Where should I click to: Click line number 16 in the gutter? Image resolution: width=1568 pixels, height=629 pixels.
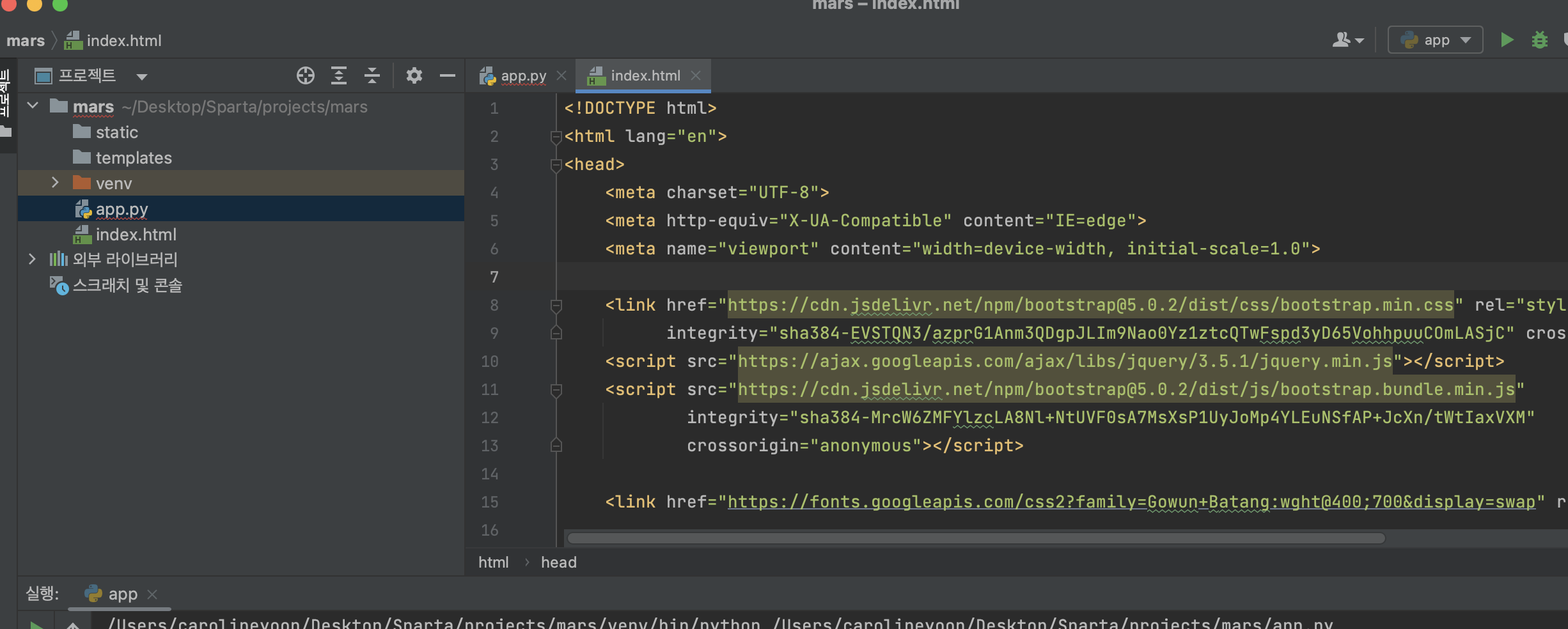point(489,530)
